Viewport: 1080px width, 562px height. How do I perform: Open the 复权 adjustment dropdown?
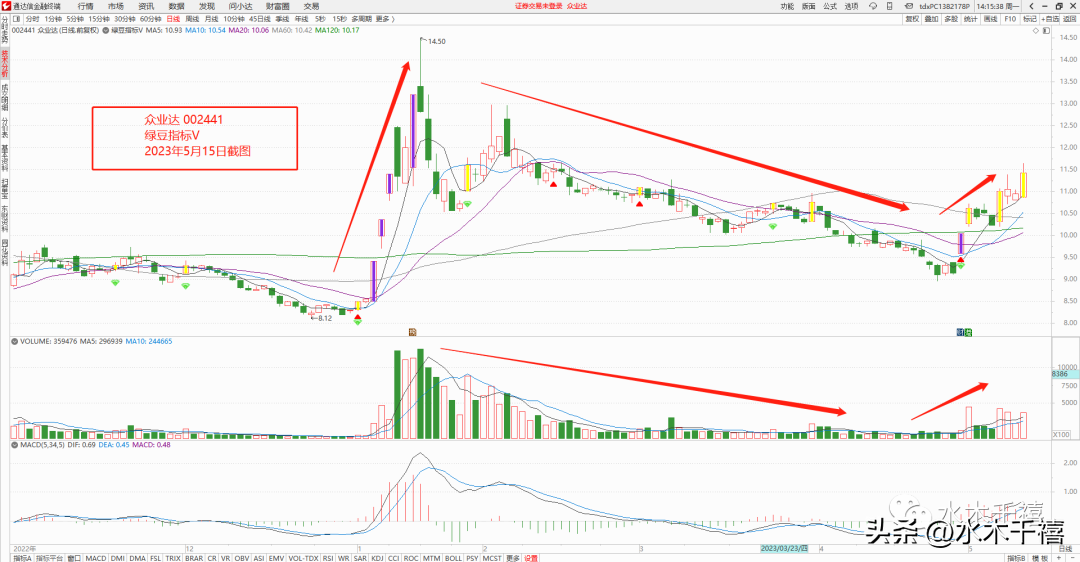(912, 19)
